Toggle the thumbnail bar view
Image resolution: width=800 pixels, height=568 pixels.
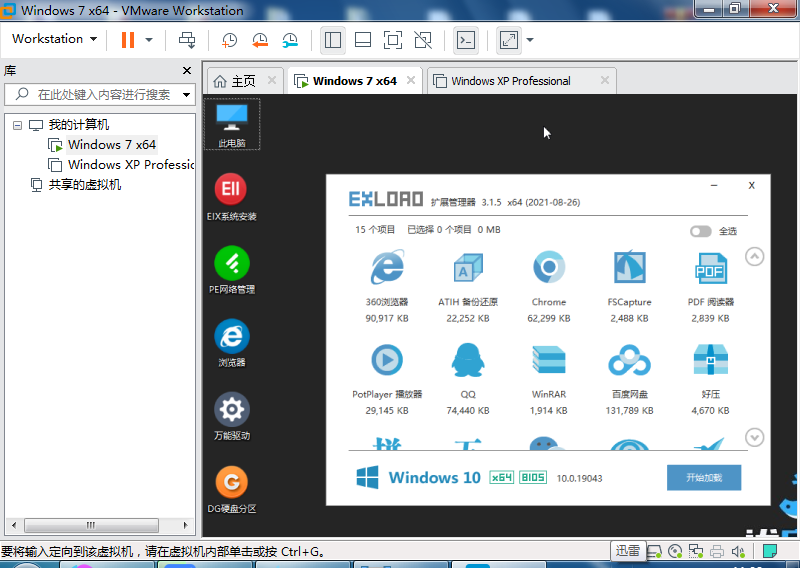coord(363,40)
